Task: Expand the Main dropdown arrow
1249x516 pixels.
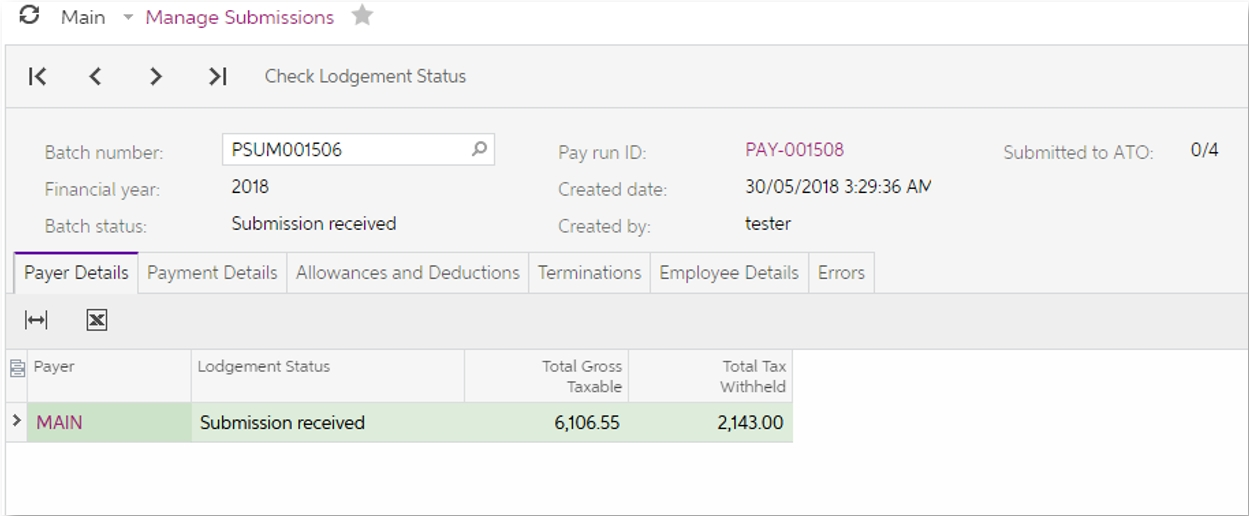Action: 127,18
